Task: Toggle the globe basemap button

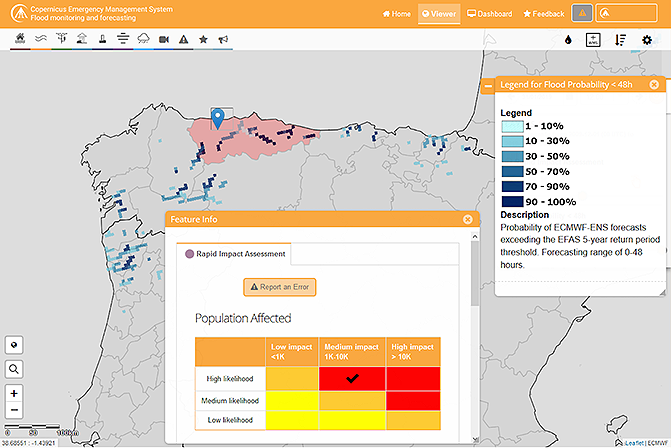Action: (x=15, y=344)
